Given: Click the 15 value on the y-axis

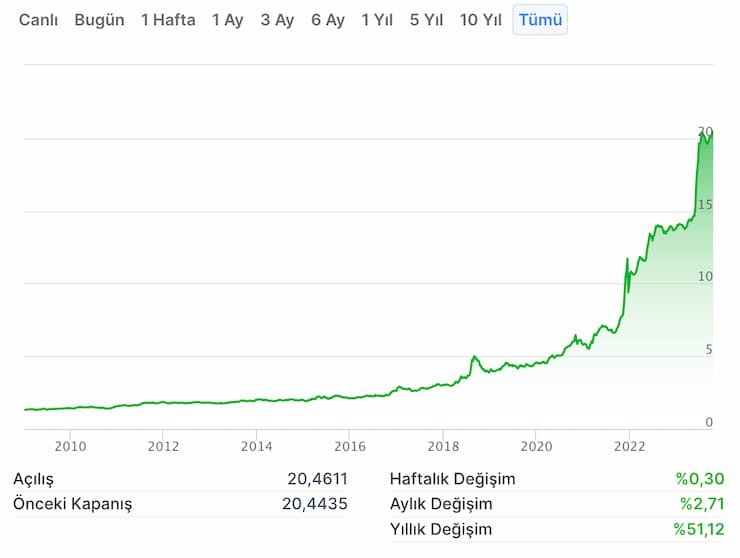Looking at the screenshot, I should tap(705, 204).
